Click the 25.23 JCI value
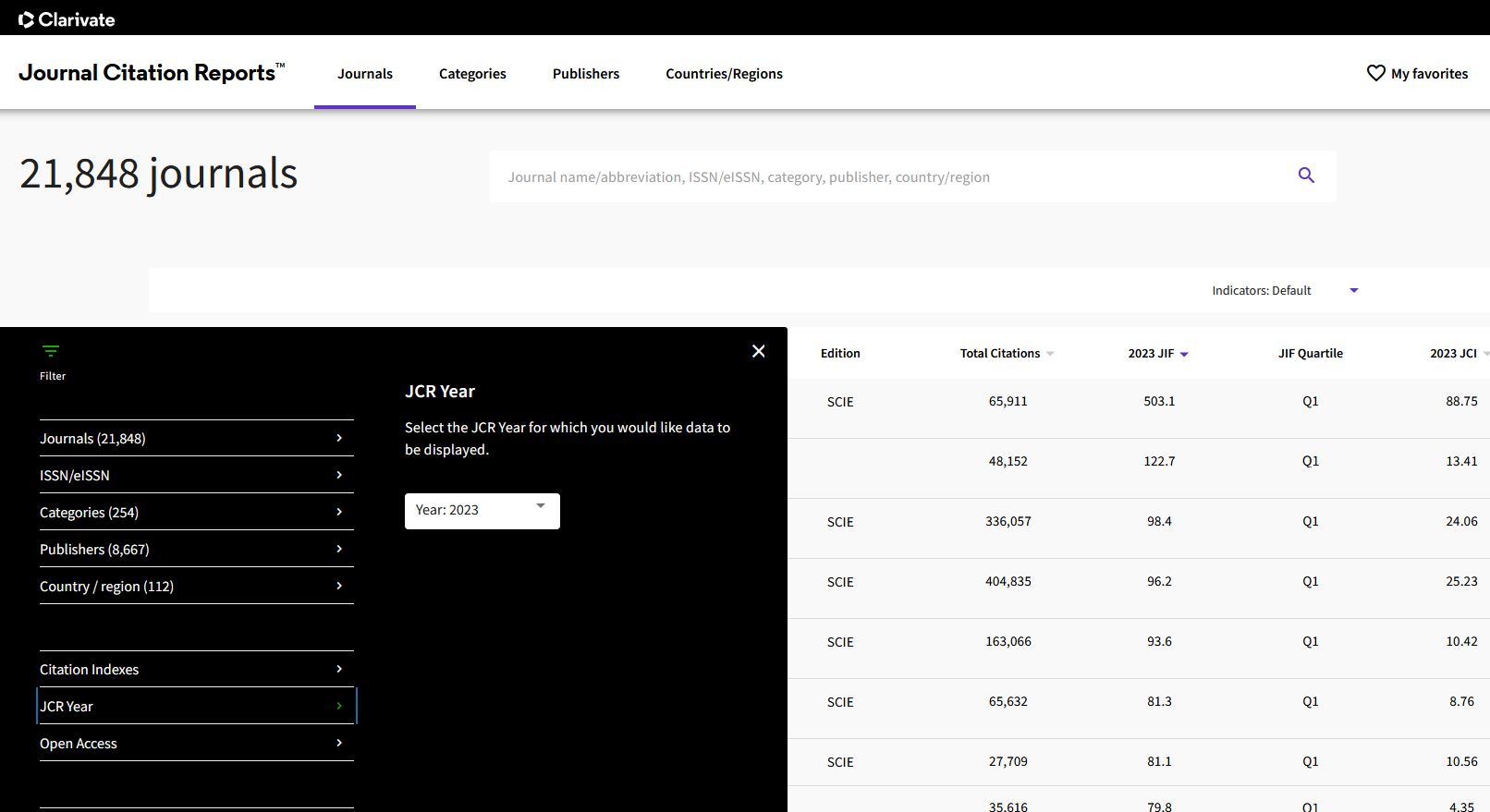Screen dimensions: 1490x812 pos(1461,581)
